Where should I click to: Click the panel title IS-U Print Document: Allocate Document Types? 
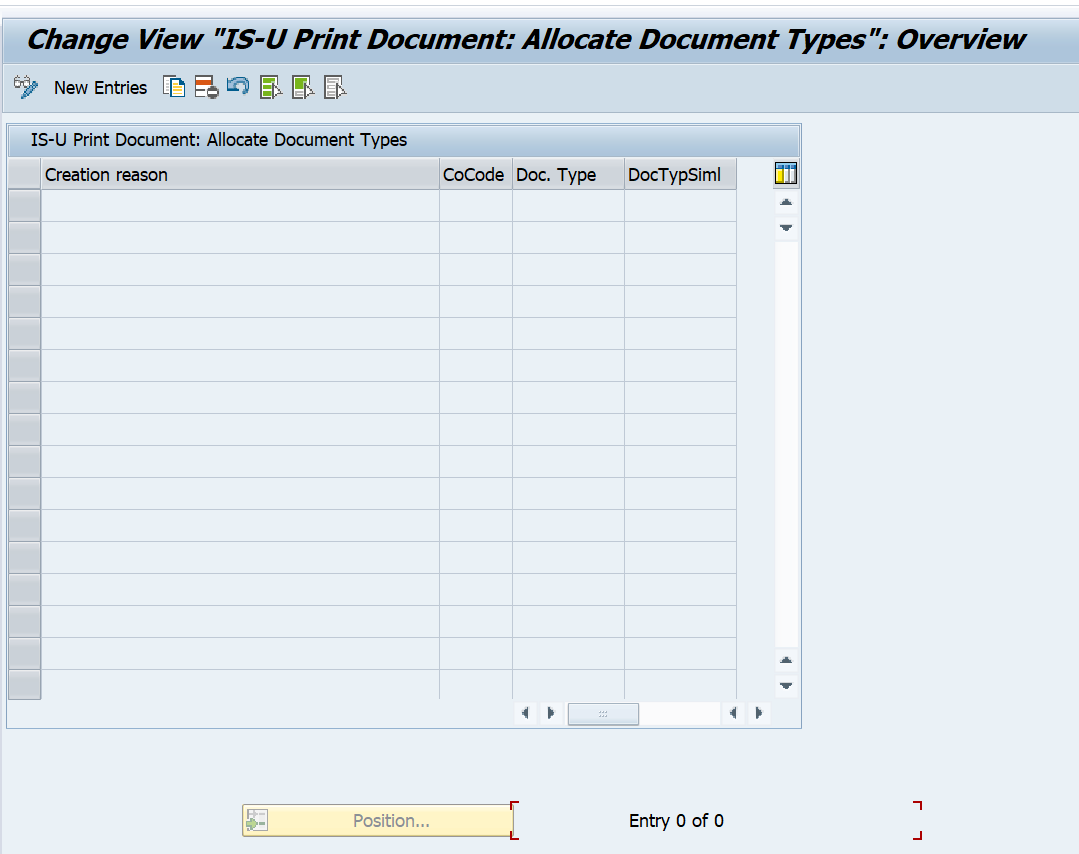219,140
